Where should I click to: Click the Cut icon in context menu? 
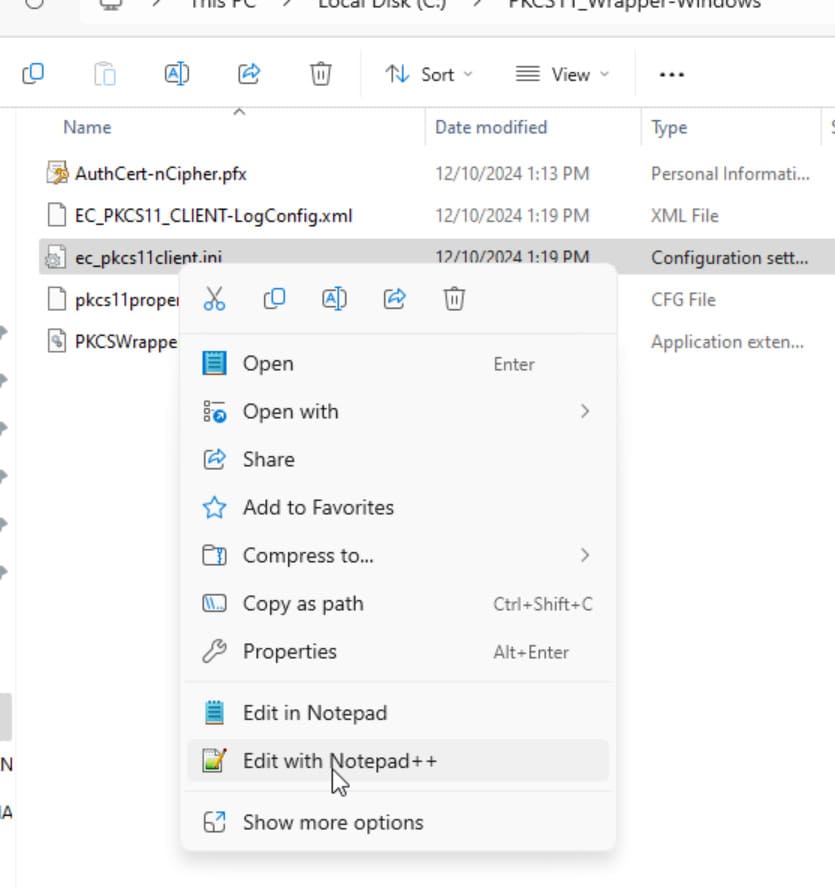click(214, 299)
